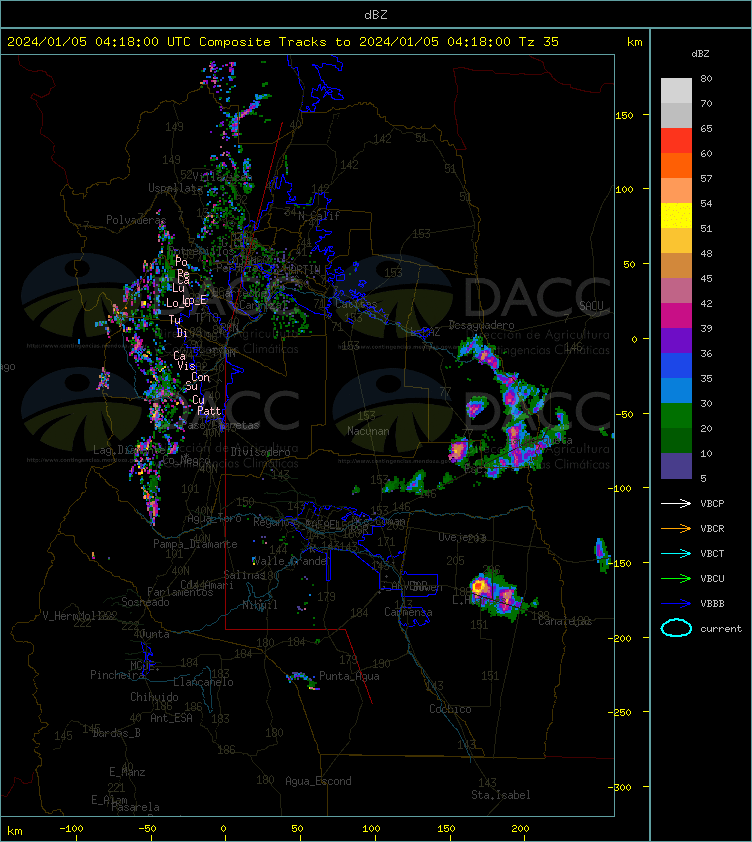Click the 57 value on dBZ legend
Image resolution: width=752 pixels, height=842 pixels.
click(x=706, y=178)
